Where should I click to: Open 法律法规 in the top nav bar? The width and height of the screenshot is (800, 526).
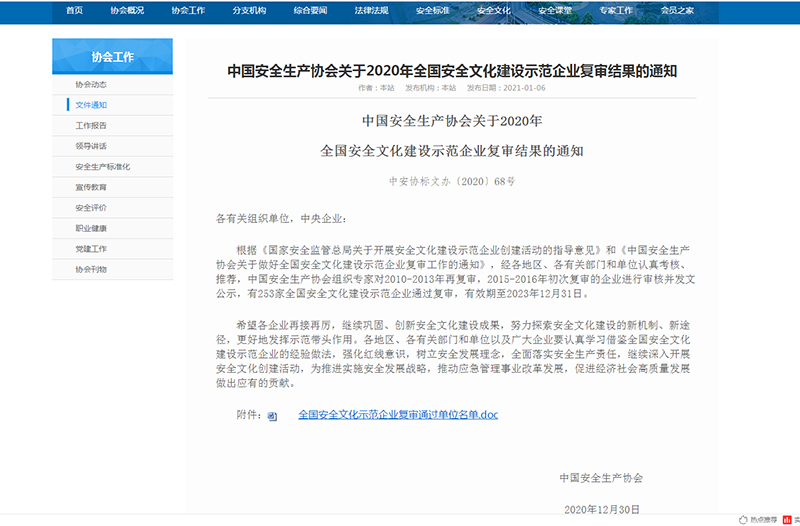coord(370,9)
